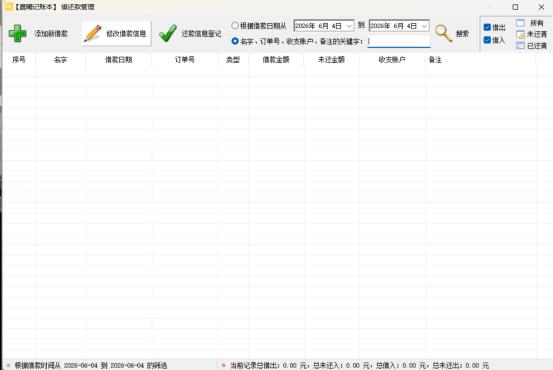Screen dimensions: 553x370
Task: Open the end date dropdown
Action: point(424,26)
